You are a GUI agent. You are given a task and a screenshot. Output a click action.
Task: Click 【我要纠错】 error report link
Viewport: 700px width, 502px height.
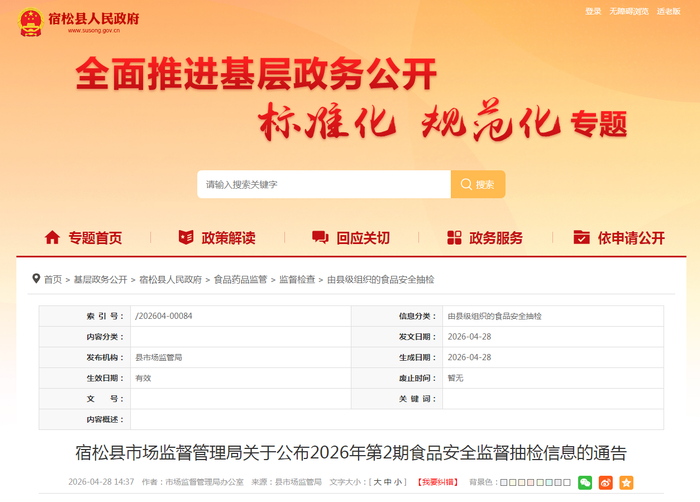[438, 482]
